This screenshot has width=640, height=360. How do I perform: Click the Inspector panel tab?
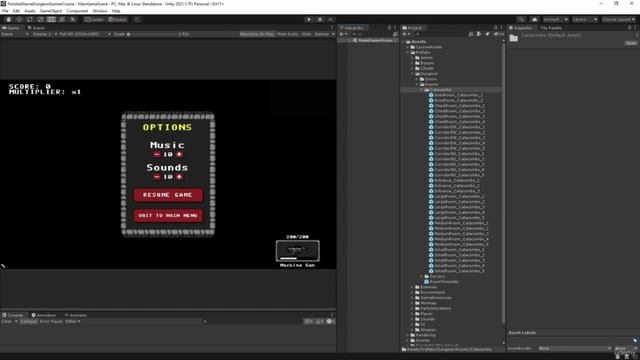tap(521, 28)
